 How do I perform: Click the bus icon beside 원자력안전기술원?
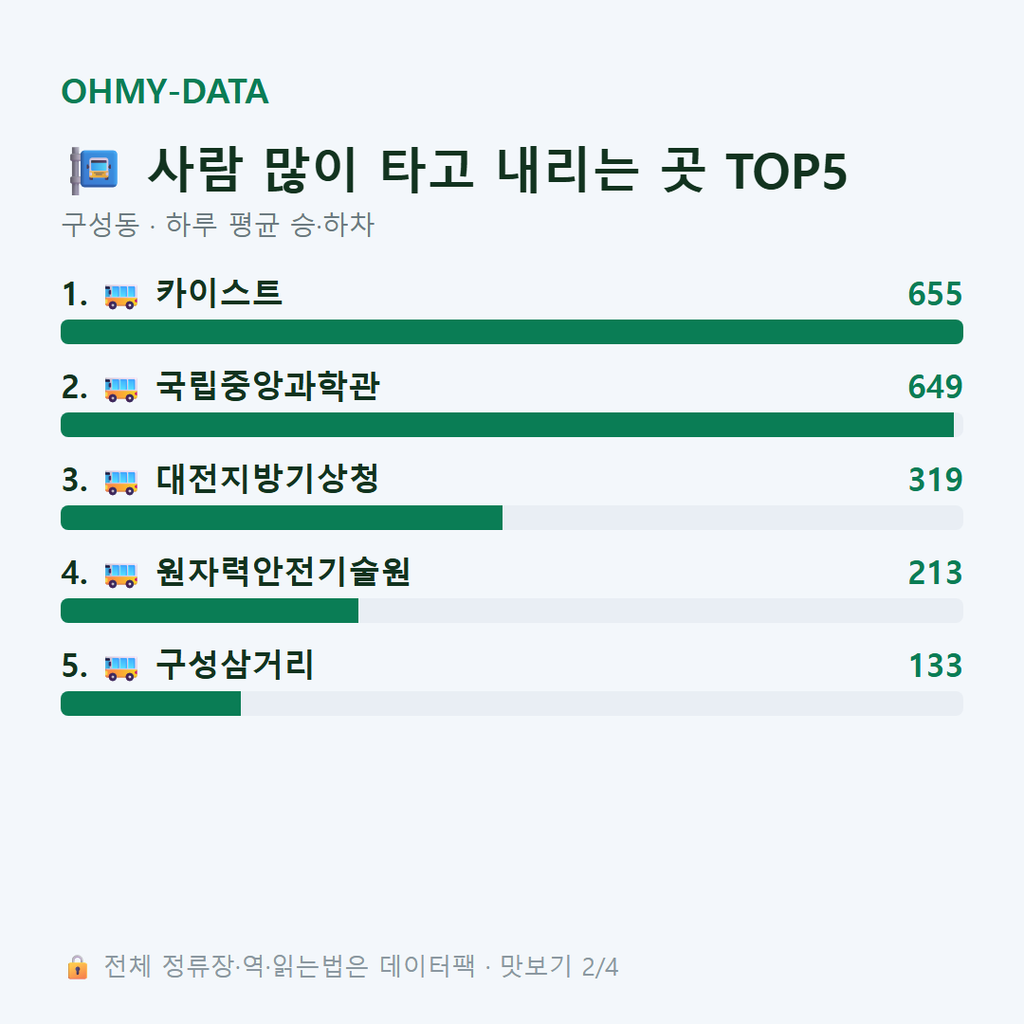[121, 575]
